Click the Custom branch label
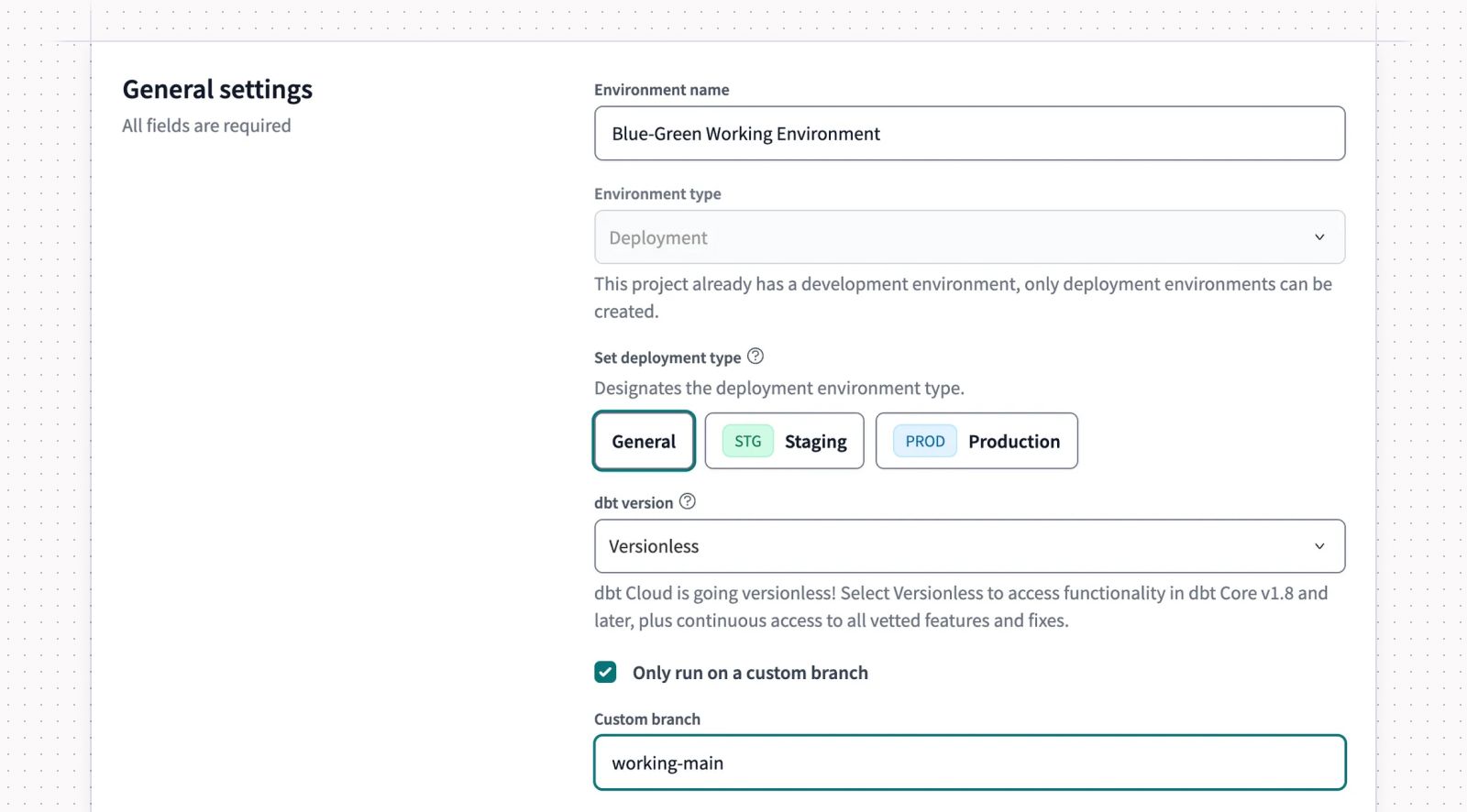 pos(647,719)
